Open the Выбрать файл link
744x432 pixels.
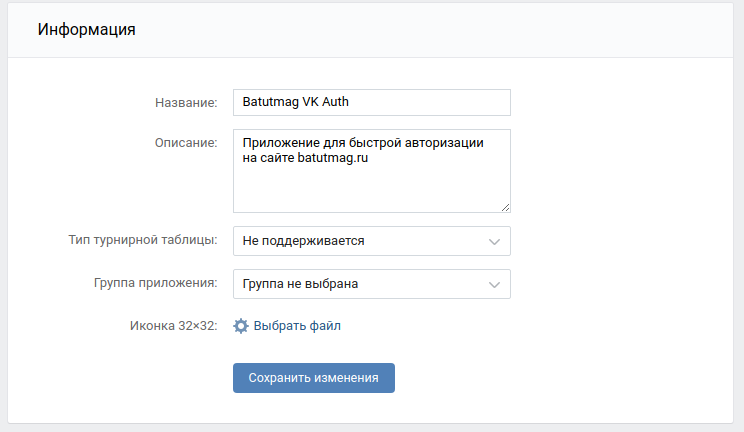297,326
